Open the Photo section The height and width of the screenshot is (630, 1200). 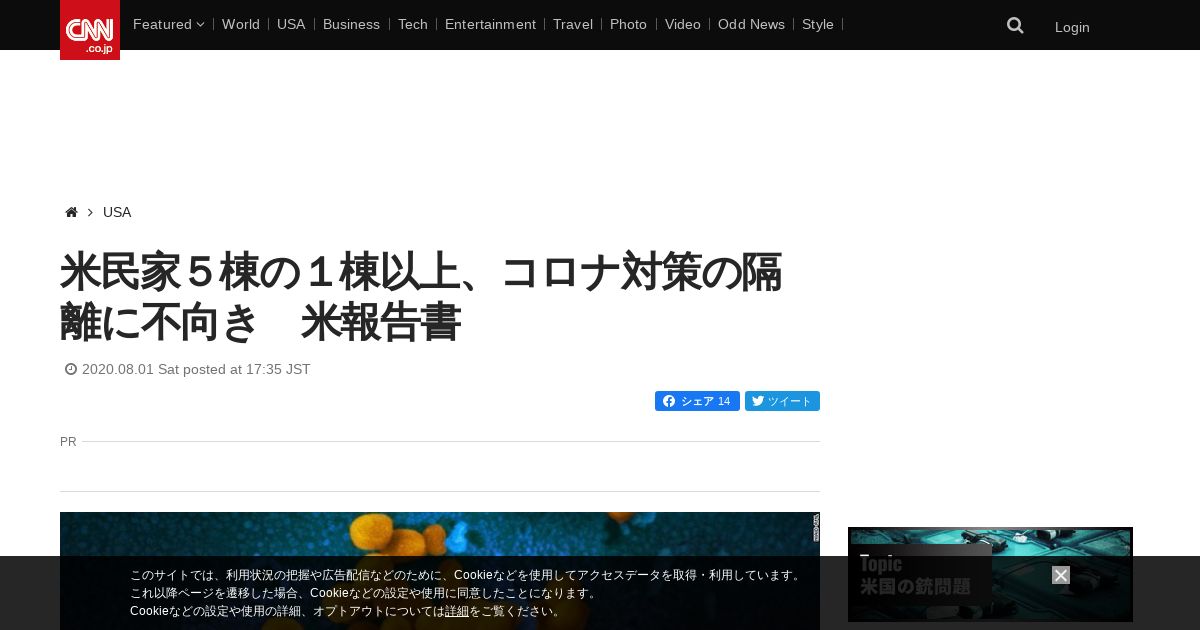pyautogui.click(x=628, y=24)
